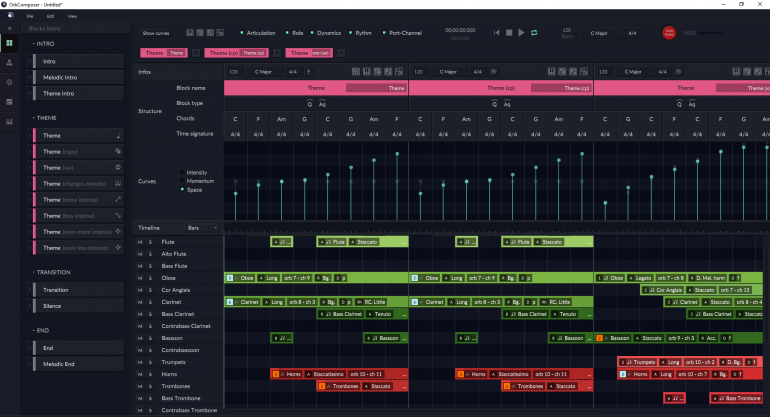
Task: Toggle loop playback icon
Action: (534, 32)
